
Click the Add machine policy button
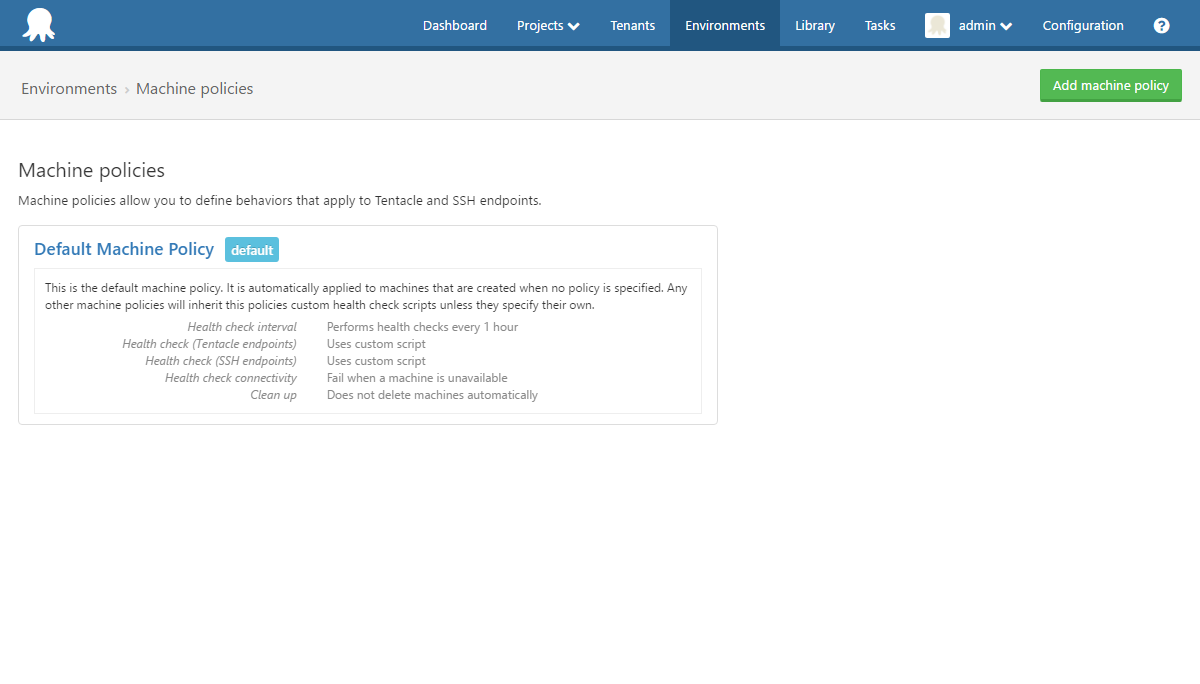[x=1110, y=85]
